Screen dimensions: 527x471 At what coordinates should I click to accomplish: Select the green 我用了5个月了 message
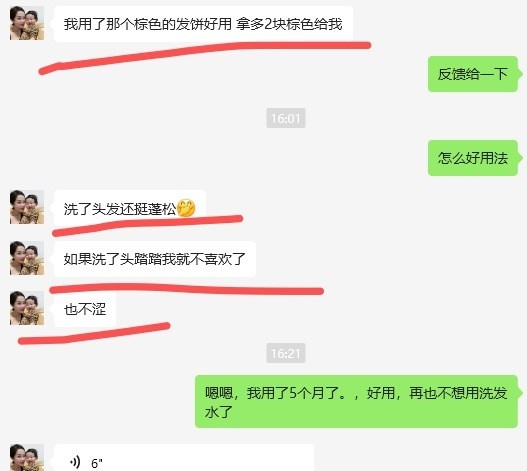click(x=356, y=401)
